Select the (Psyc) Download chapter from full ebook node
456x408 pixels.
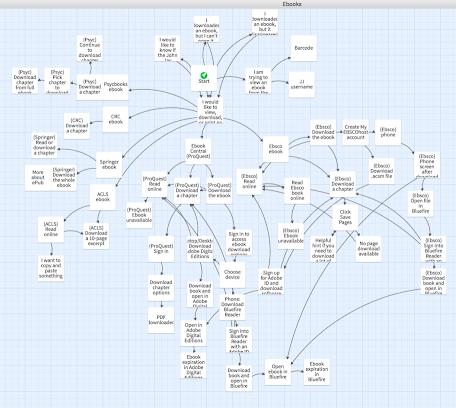[25, 81]
